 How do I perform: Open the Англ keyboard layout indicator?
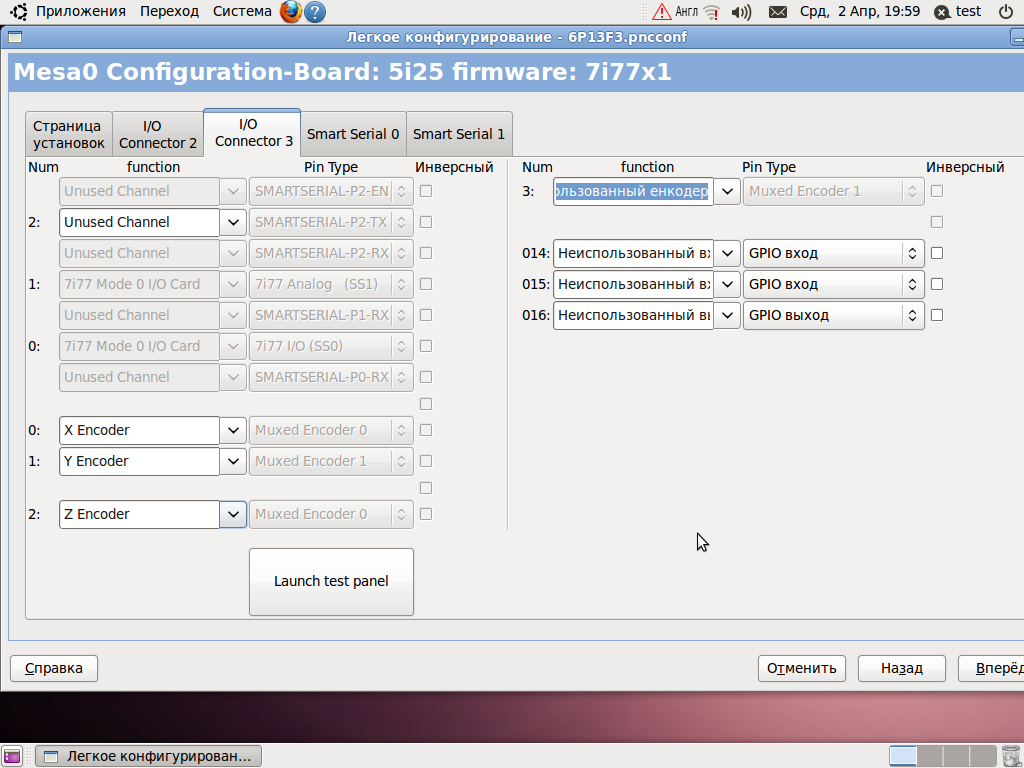pyautogui.click(x=686, y=12)
